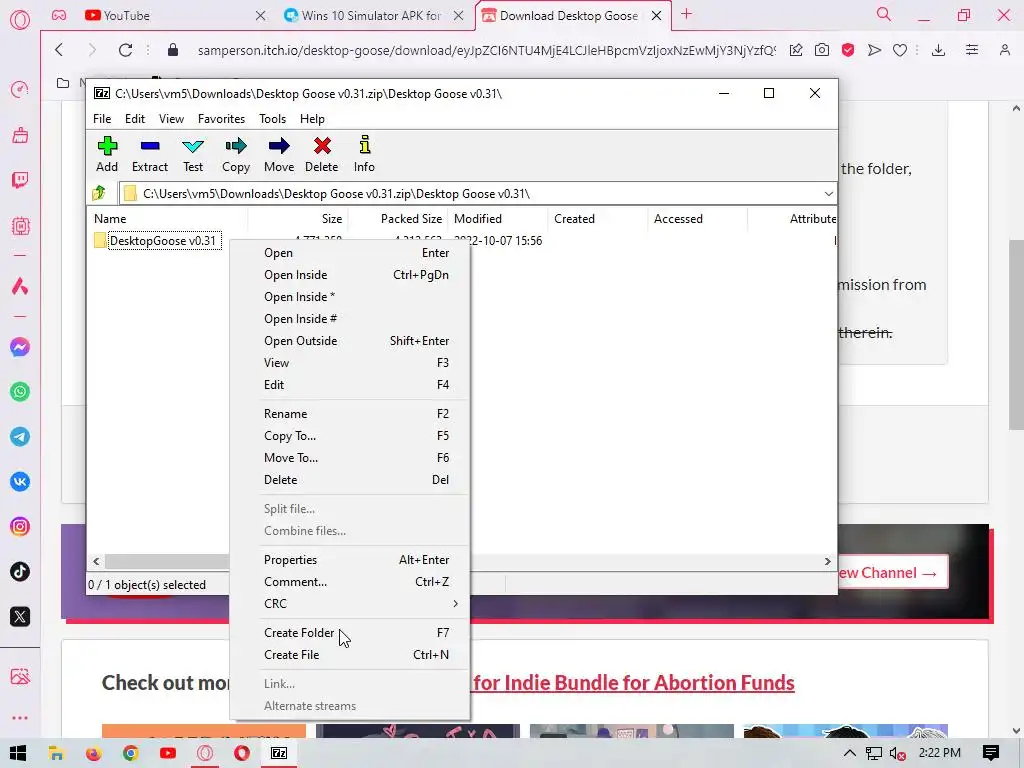The width and height of the screenshot is (1024, 768).
Task: Open the browser downloads icon
Action: pyautogui.click(x=938, y=50)
